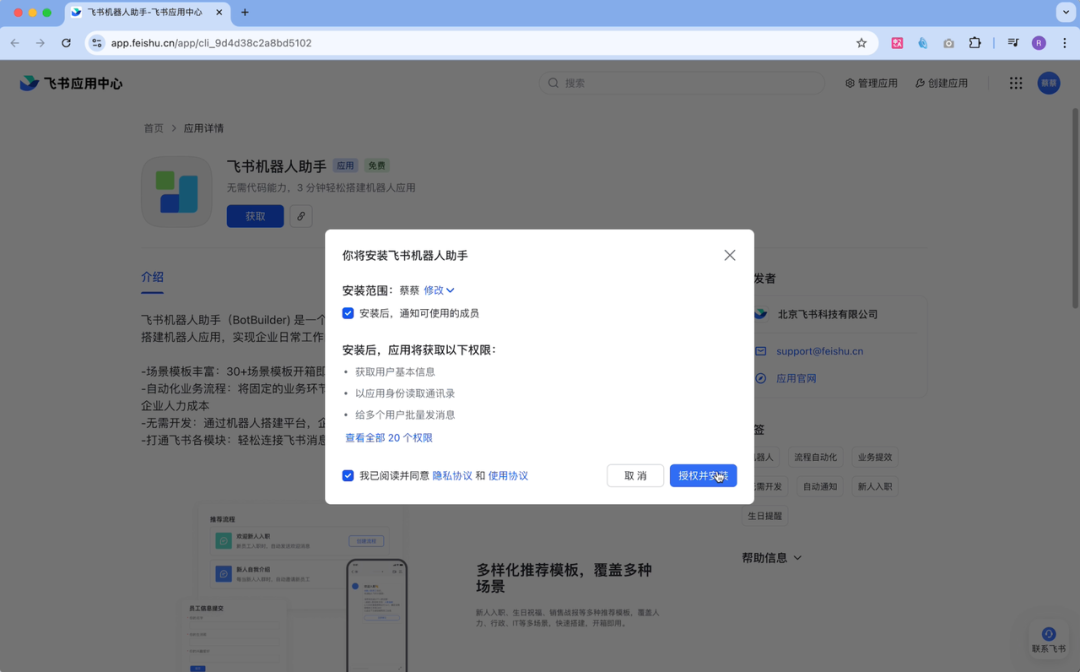
Task: Click 联系飞书 support icon
Action: click(x=1048, y=640)
